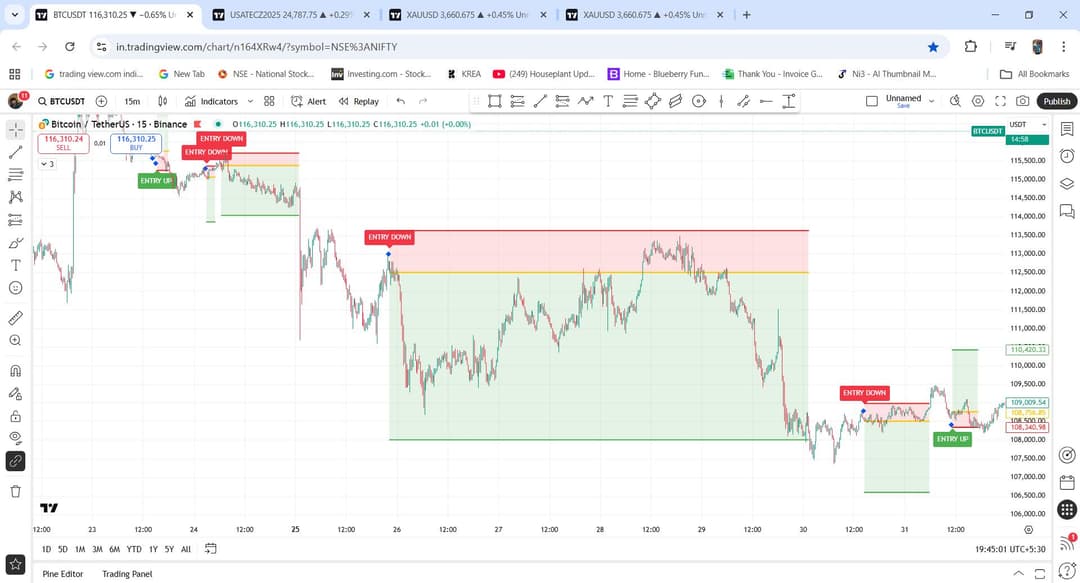
Task: Click the add symbol plus icon
Action: [x=101, y=101]
